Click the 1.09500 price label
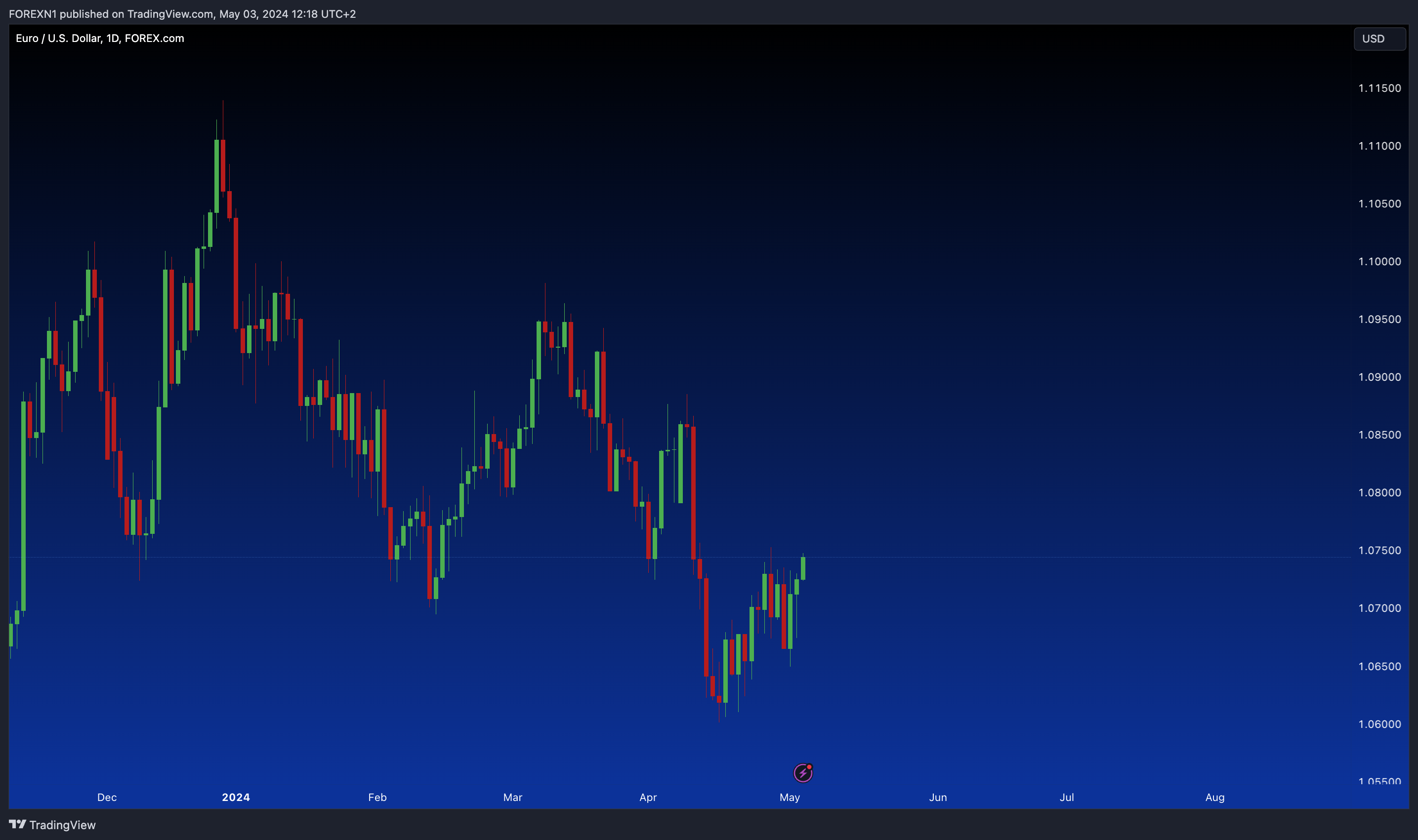Viewport: 1418px width, 840px height. (1379, 319)
